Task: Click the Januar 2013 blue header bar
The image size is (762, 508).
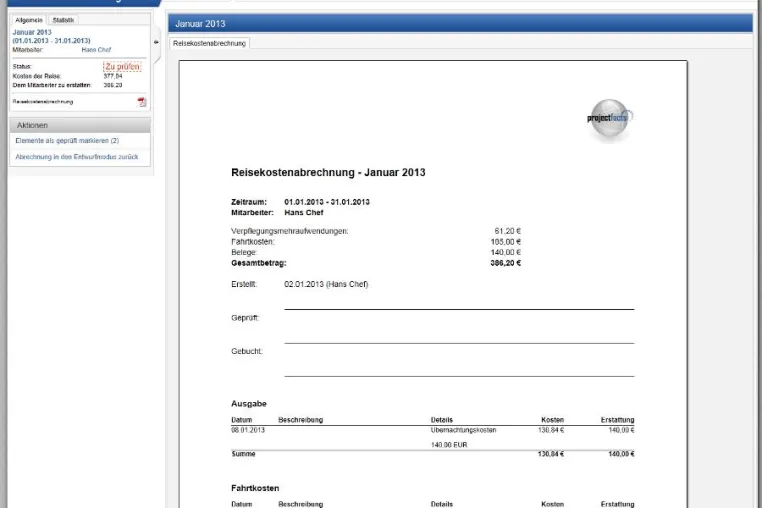Action: click(460, 23)
